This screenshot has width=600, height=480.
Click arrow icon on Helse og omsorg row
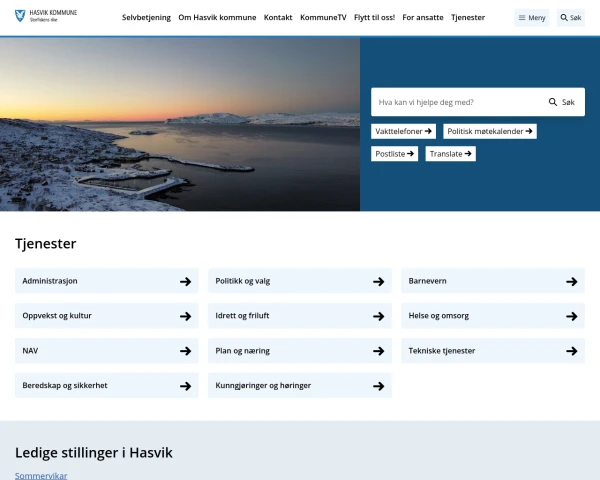click(x=572, y=316)
